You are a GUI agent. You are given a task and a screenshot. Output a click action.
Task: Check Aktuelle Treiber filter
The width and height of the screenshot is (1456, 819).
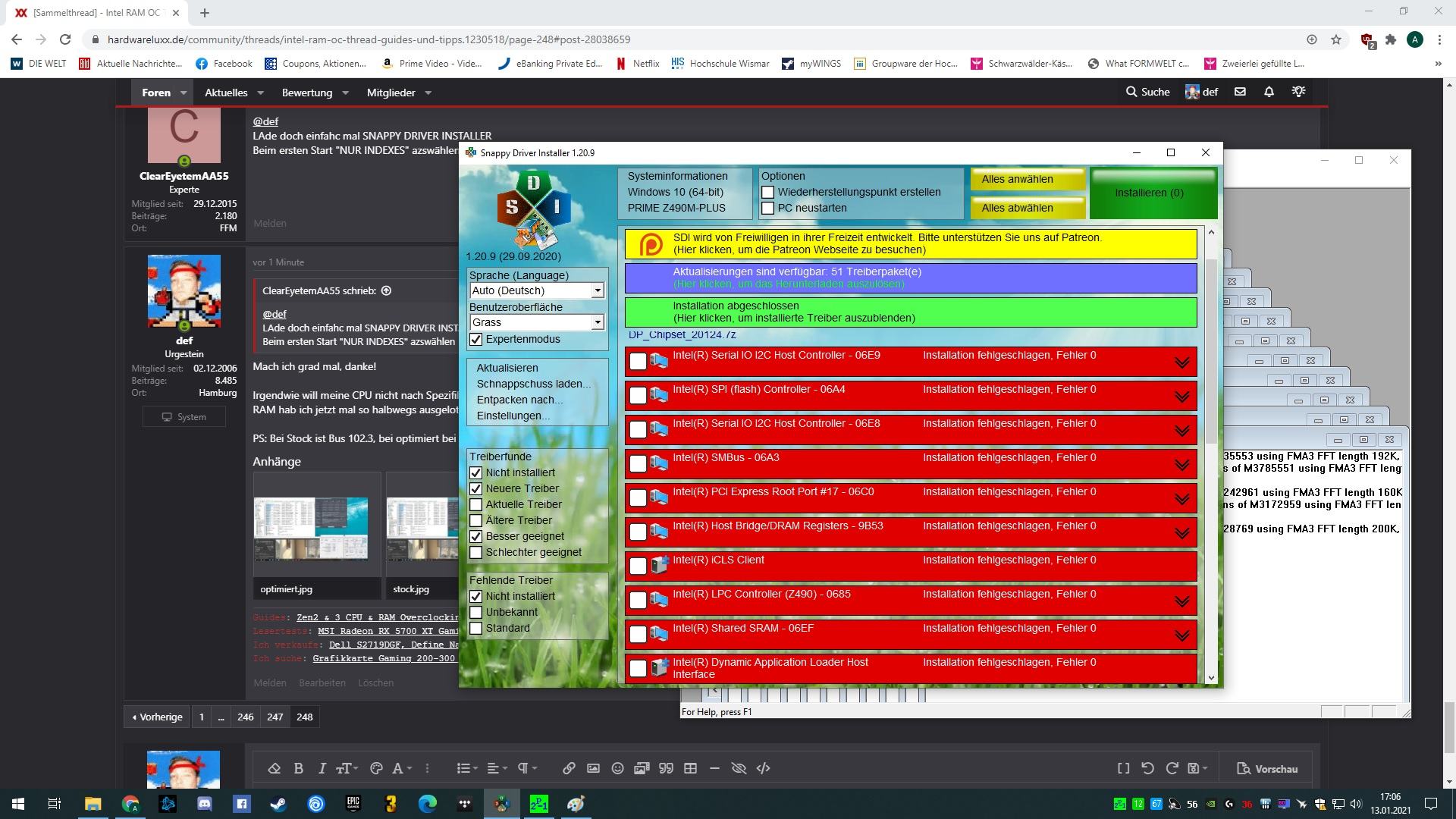475,504
